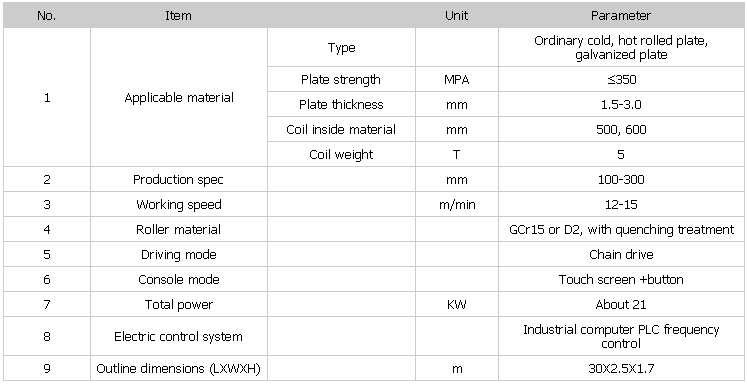
Task: Click the "No." column header
Action: [47, 15]
